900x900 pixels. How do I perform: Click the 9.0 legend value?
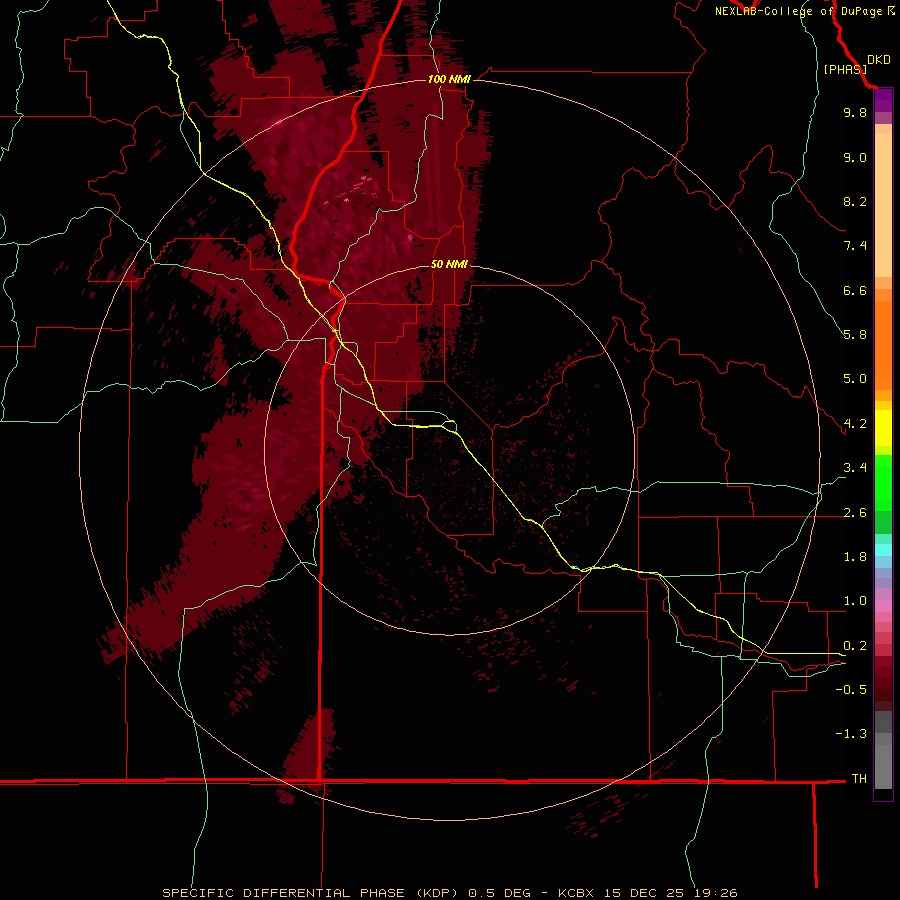click(x=855, y=158)
